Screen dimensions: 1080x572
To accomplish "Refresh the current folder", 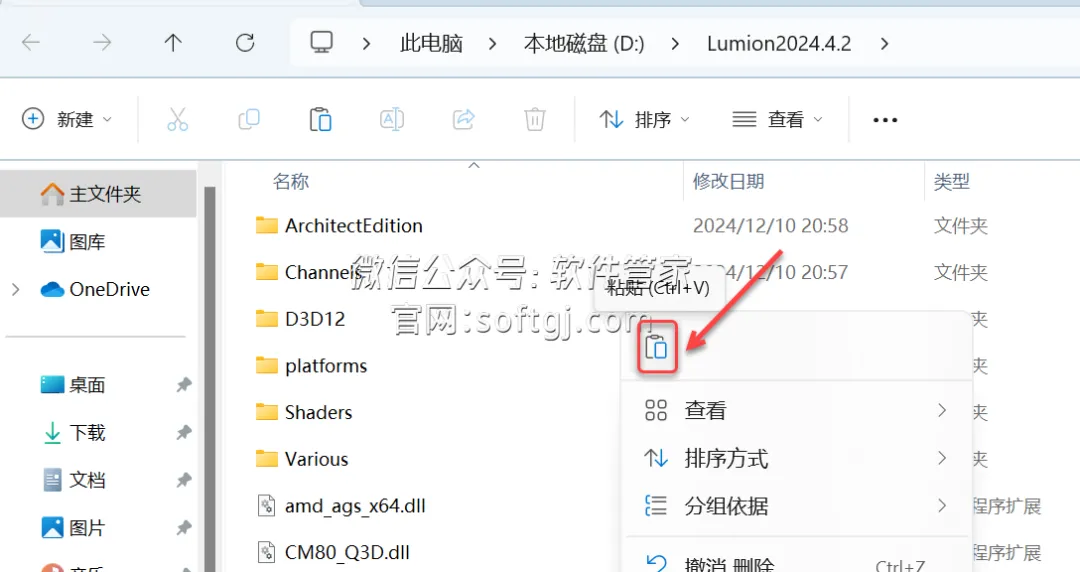I will coord(245,43).
